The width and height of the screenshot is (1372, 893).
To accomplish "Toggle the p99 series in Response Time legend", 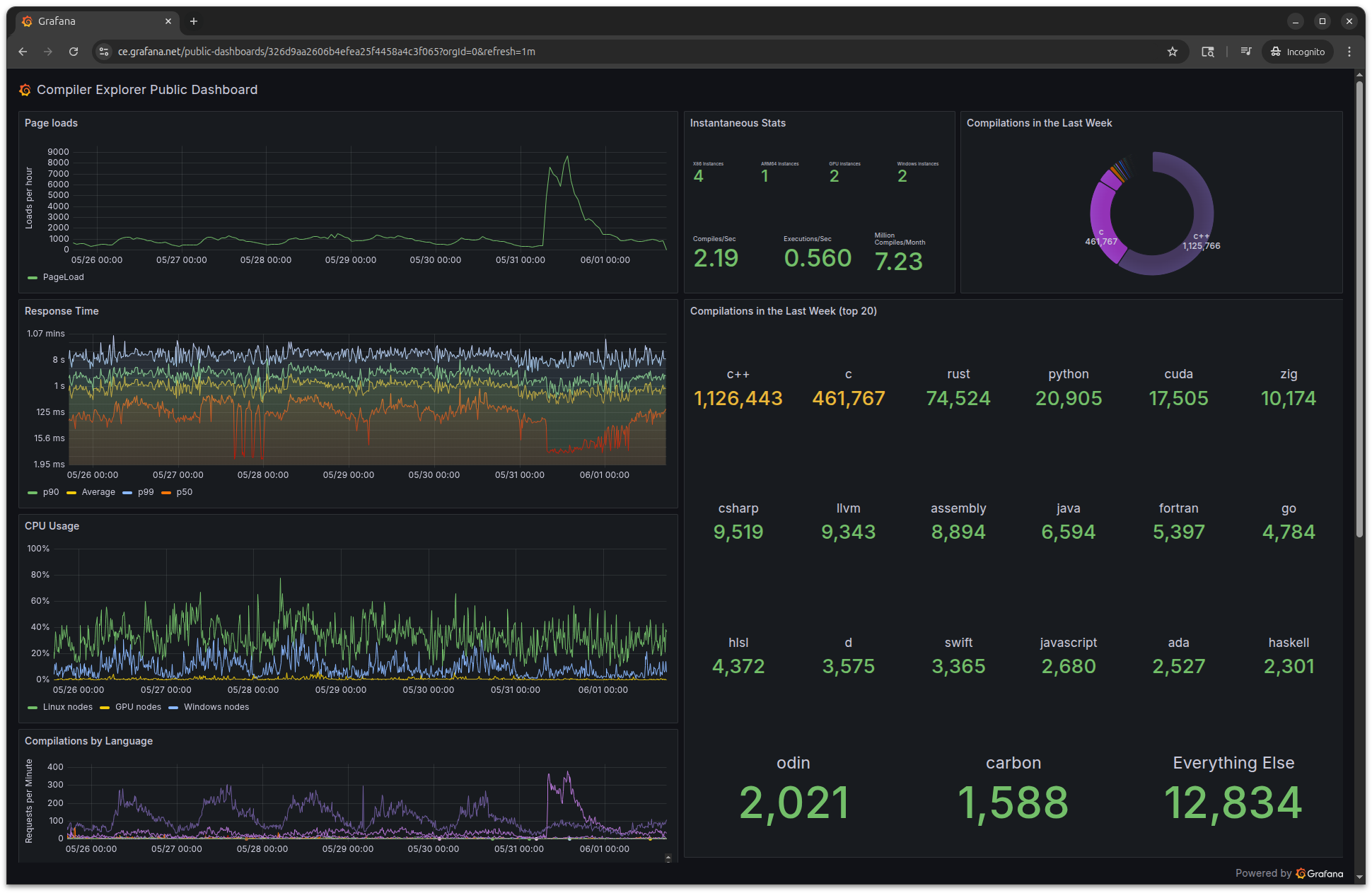I will pyautogui.click(x=146, y=492).
